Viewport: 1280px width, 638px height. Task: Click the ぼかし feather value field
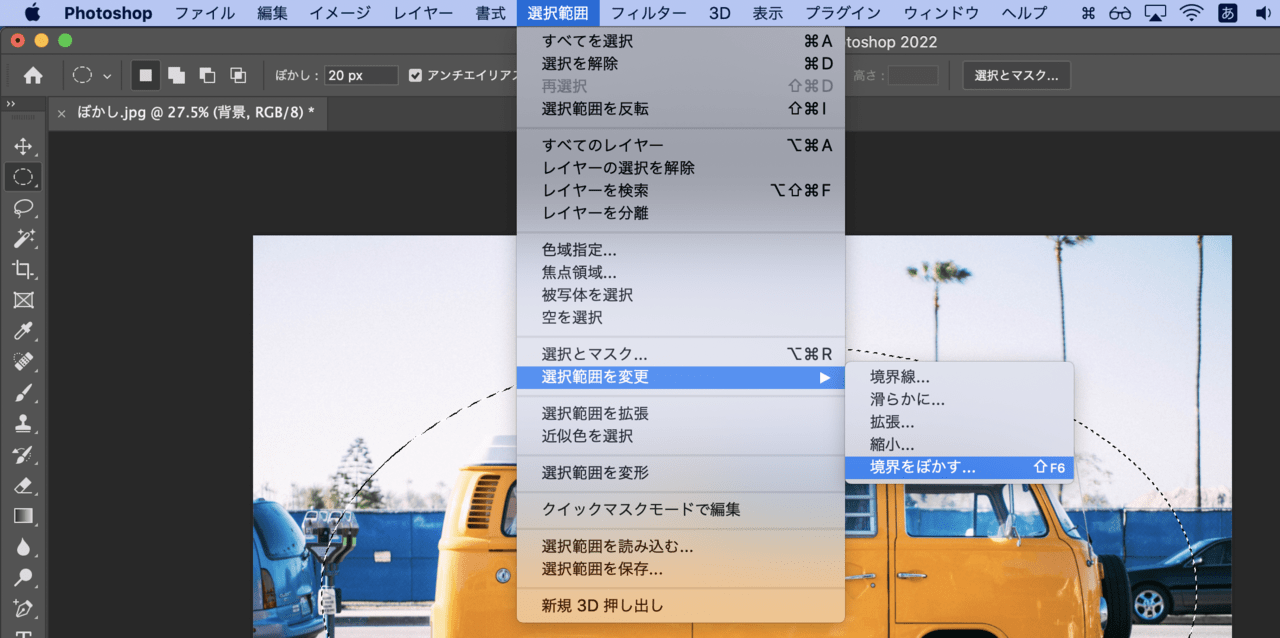pyautogui.click(x=360, y=75)
